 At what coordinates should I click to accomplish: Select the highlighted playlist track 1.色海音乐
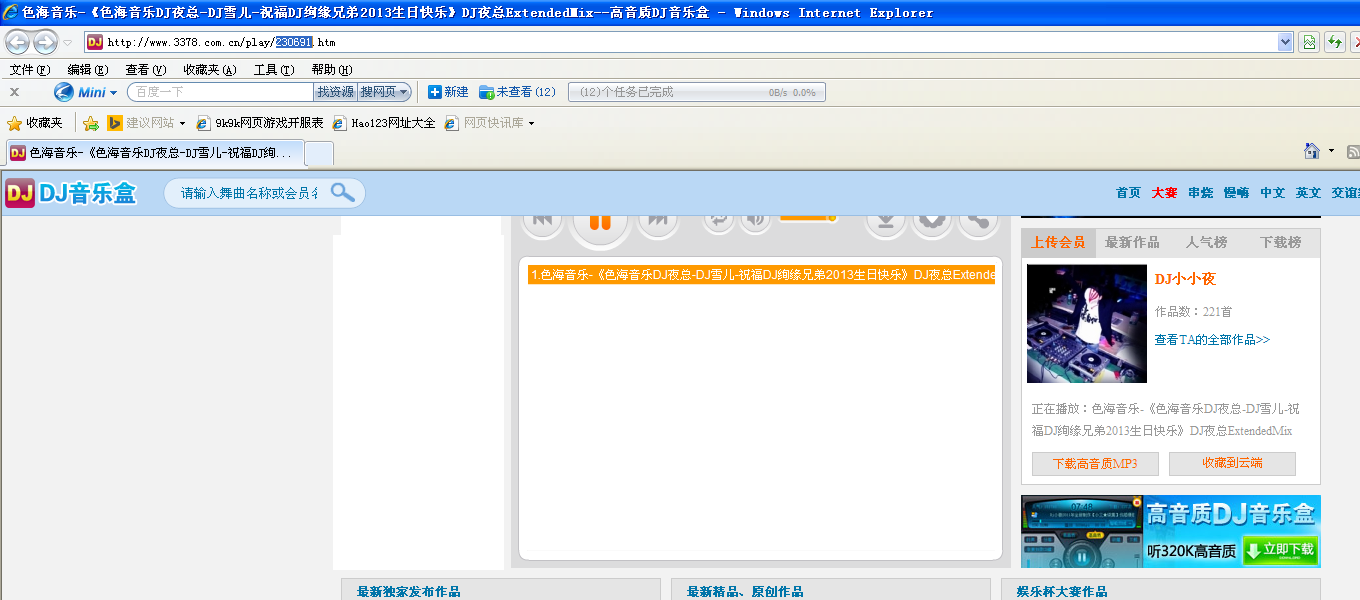[762, 275]
